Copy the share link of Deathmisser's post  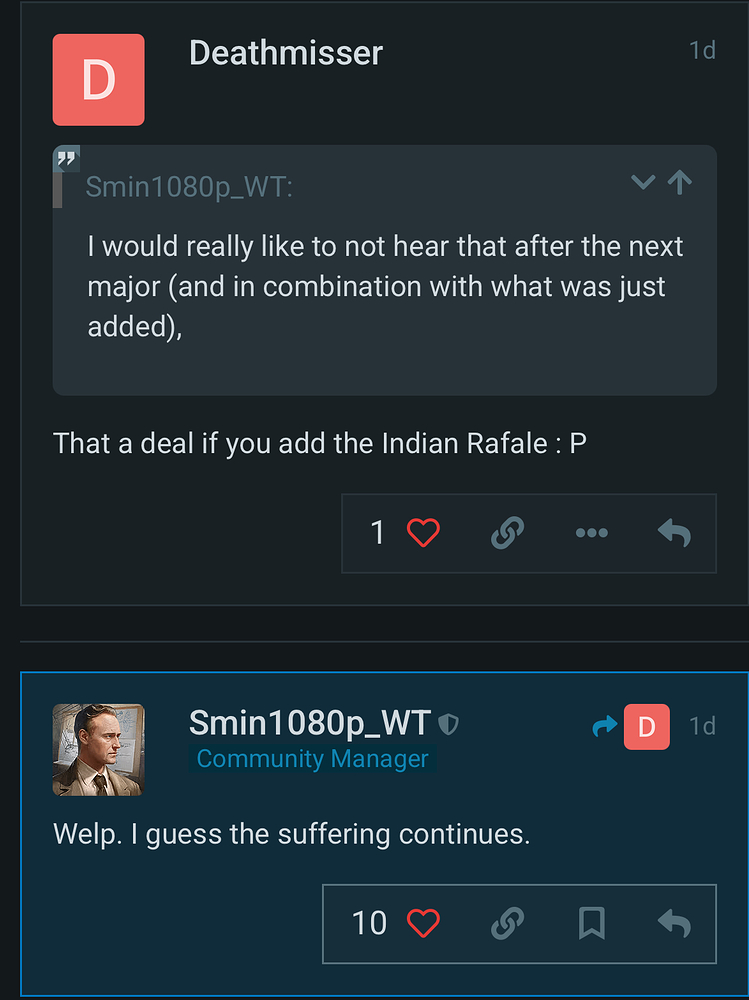click(507, 533)
